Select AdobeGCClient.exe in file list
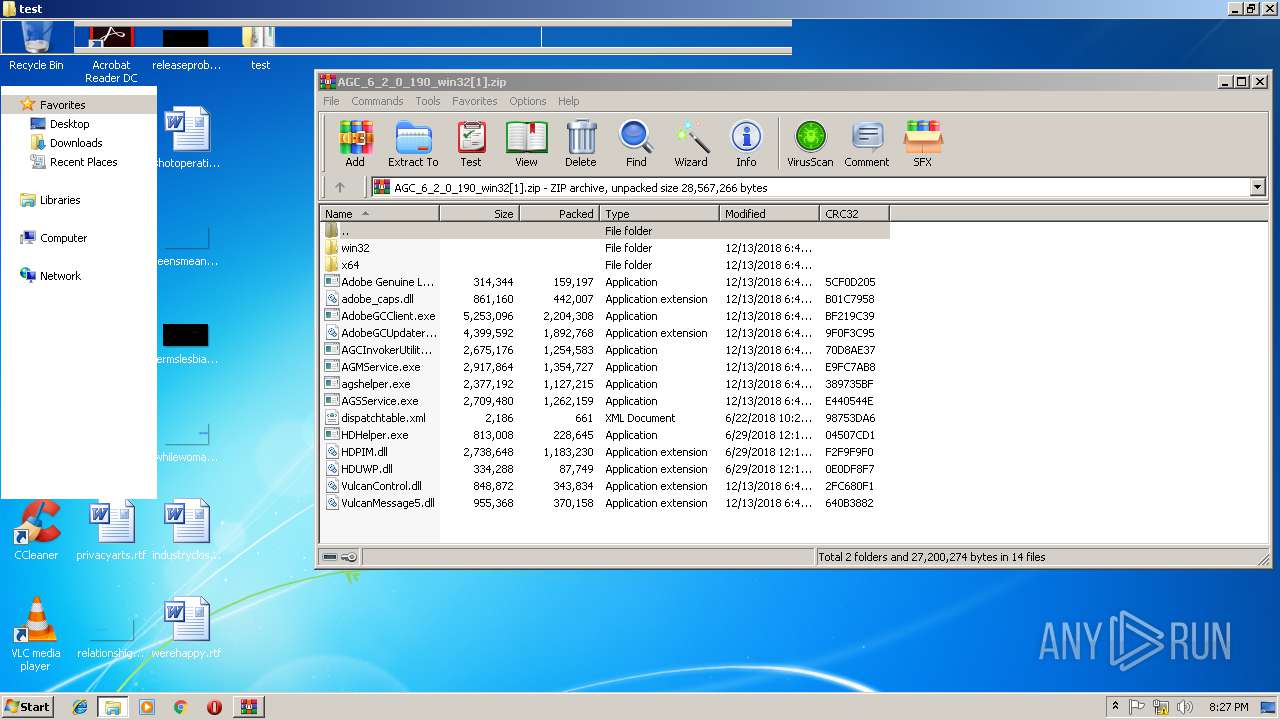The height and width of the screenshot is (720, 1280). point(388,316)
